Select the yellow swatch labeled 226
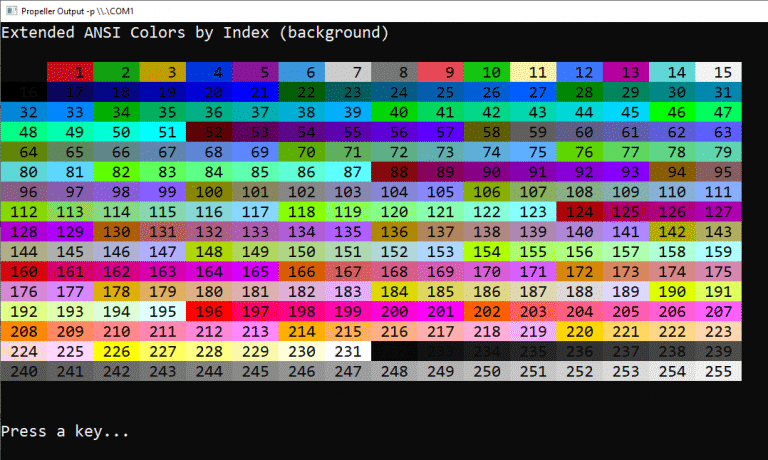768x460 pixels. pyautogui.click(x=116, y=351)
